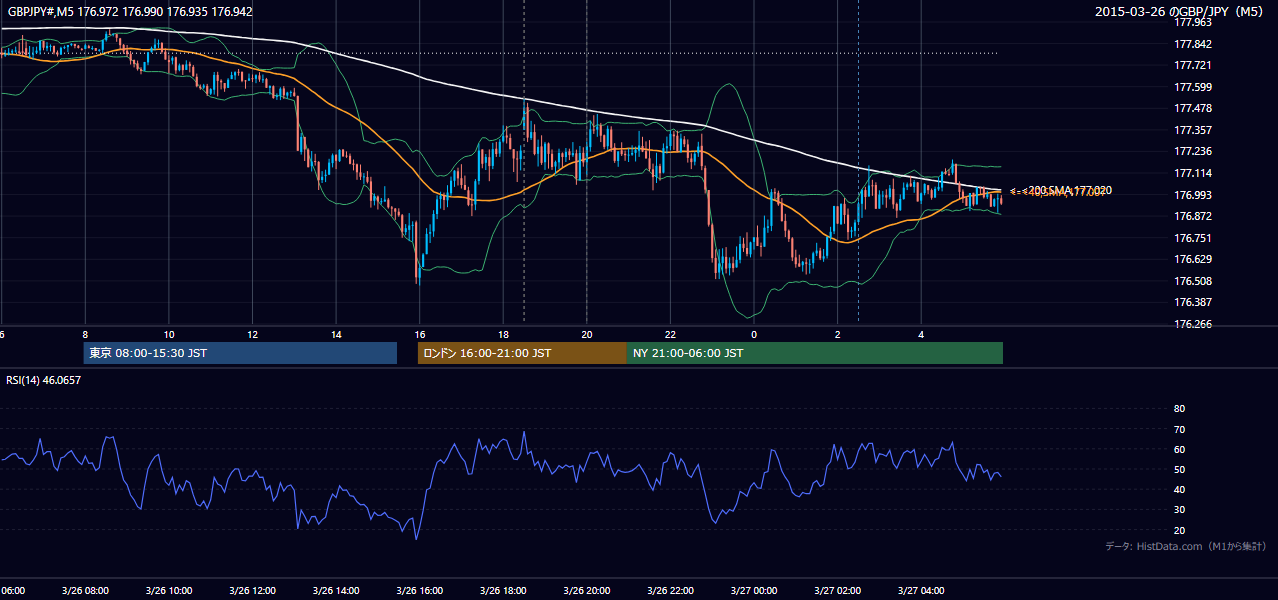The image size is (1278, 600).
Task: Click the 3/26 10:00 bottom time label
Action: coord(169,591)
